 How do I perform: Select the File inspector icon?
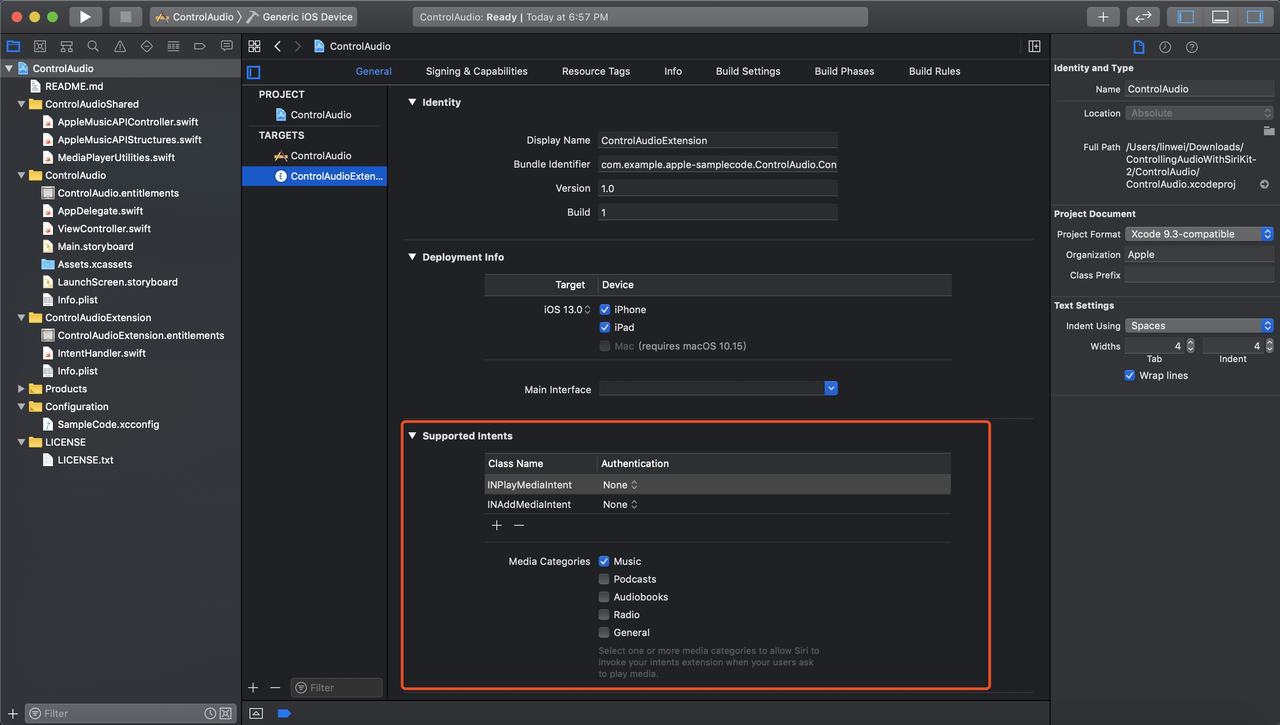pos(1138,47)
